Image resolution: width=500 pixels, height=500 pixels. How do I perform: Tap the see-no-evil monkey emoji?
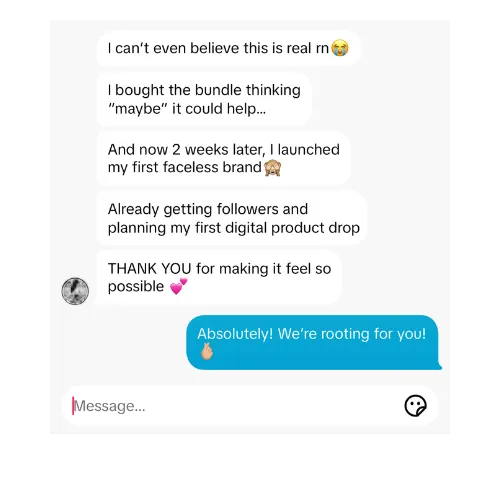click(x=273, y=168)
